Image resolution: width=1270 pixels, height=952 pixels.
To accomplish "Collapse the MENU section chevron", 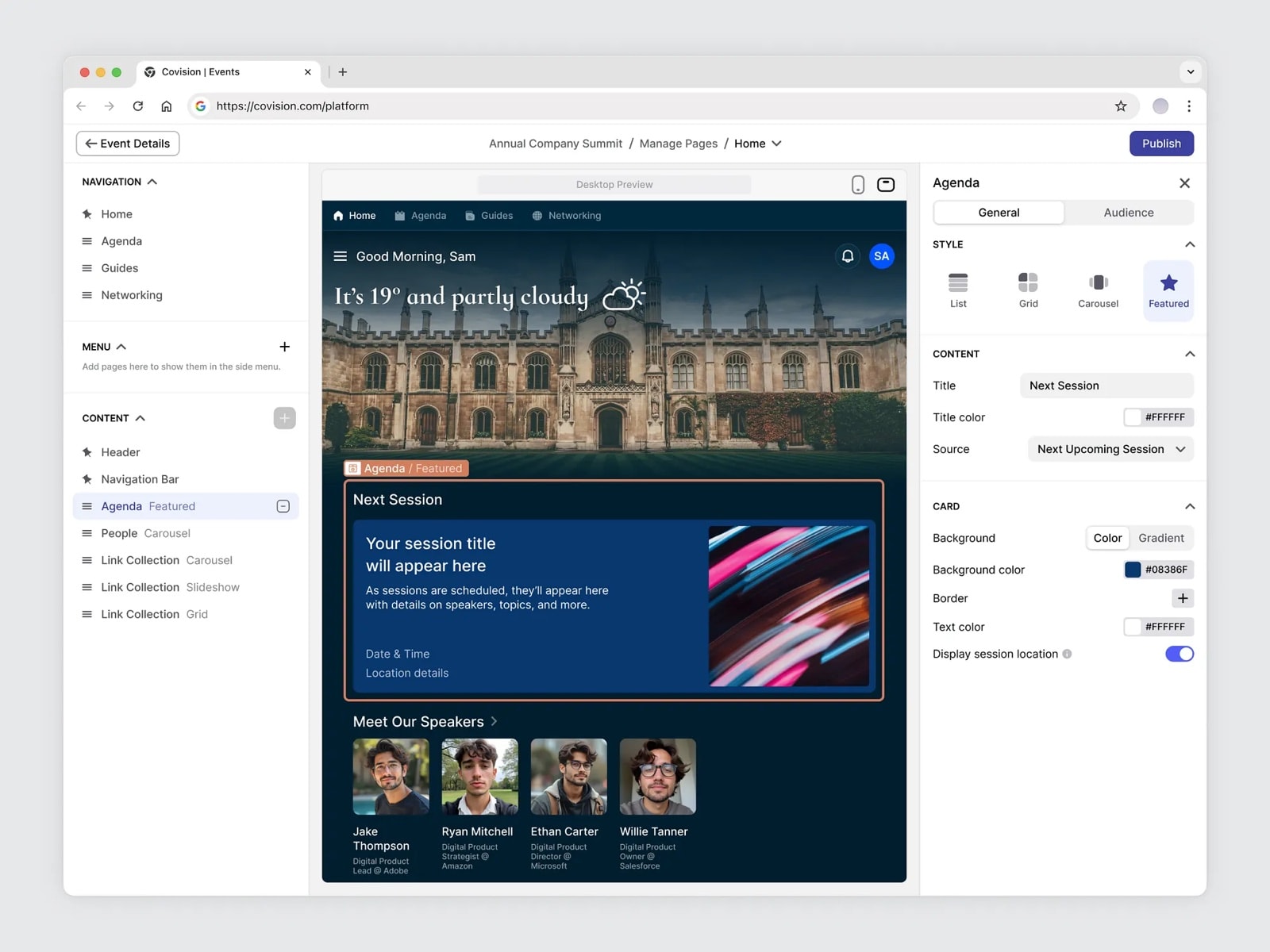I will (x=121, y=347).
